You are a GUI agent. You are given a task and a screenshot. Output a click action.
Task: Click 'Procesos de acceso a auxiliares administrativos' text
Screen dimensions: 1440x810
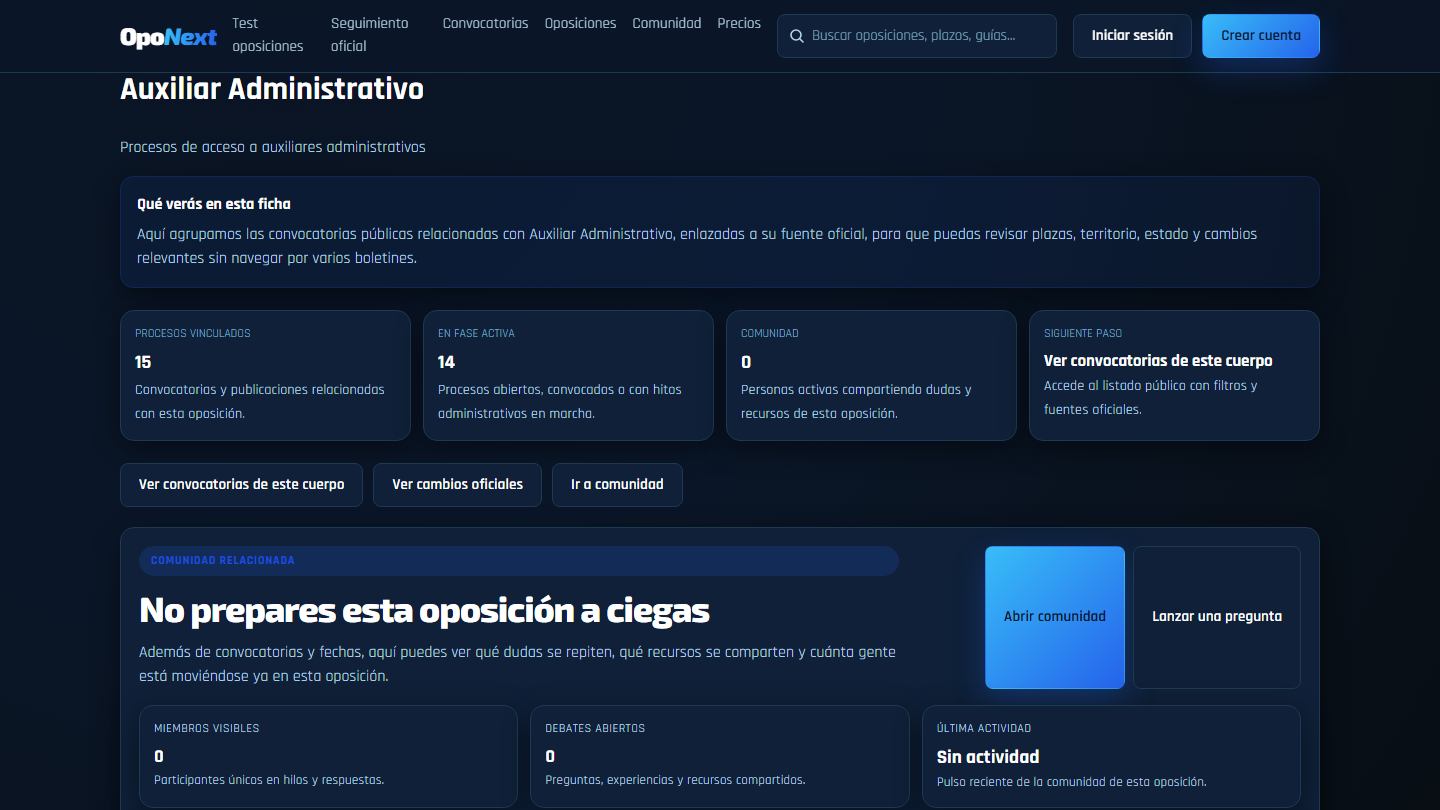[273, 147]
